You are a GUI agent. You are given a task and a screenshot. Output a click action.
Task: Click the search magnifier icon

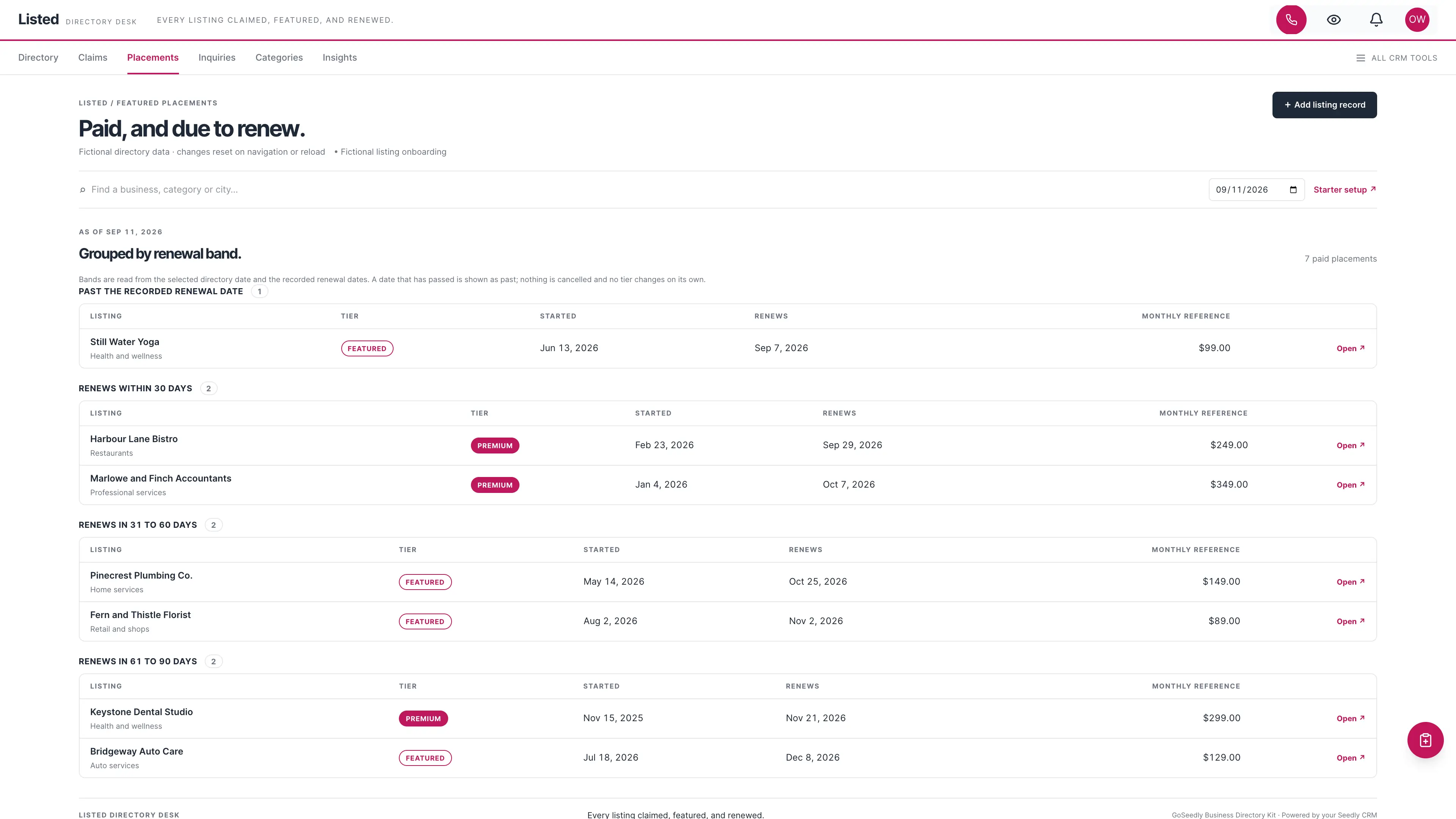click(83, 190)
